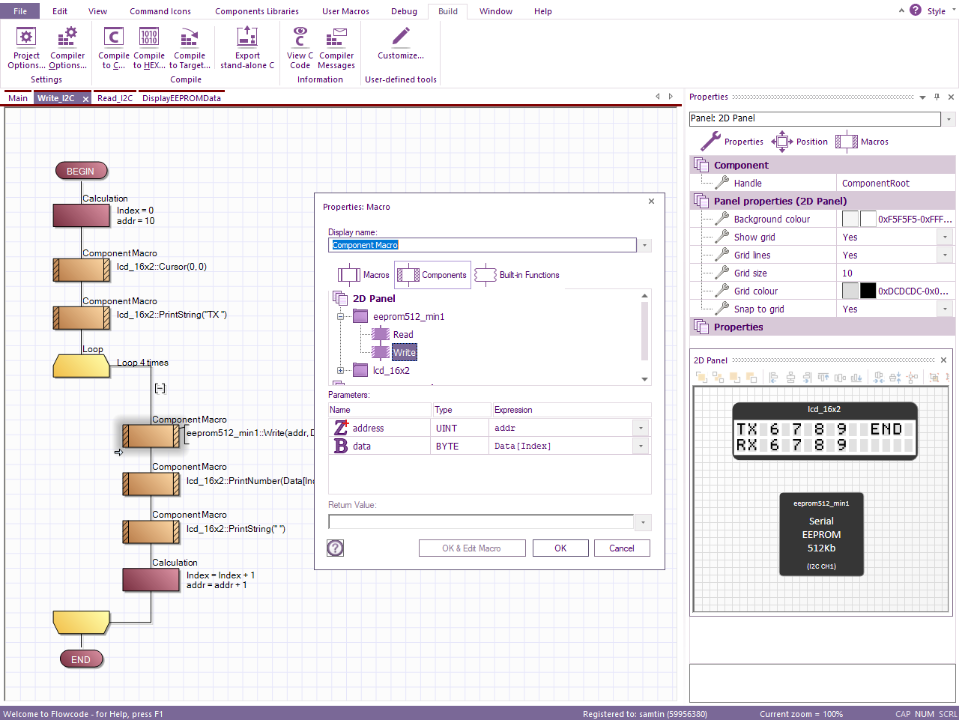The height and width of the screenshot is (720, 959).
Task: Switch to Macros tab in macro dialog
Action: (364, 275)
